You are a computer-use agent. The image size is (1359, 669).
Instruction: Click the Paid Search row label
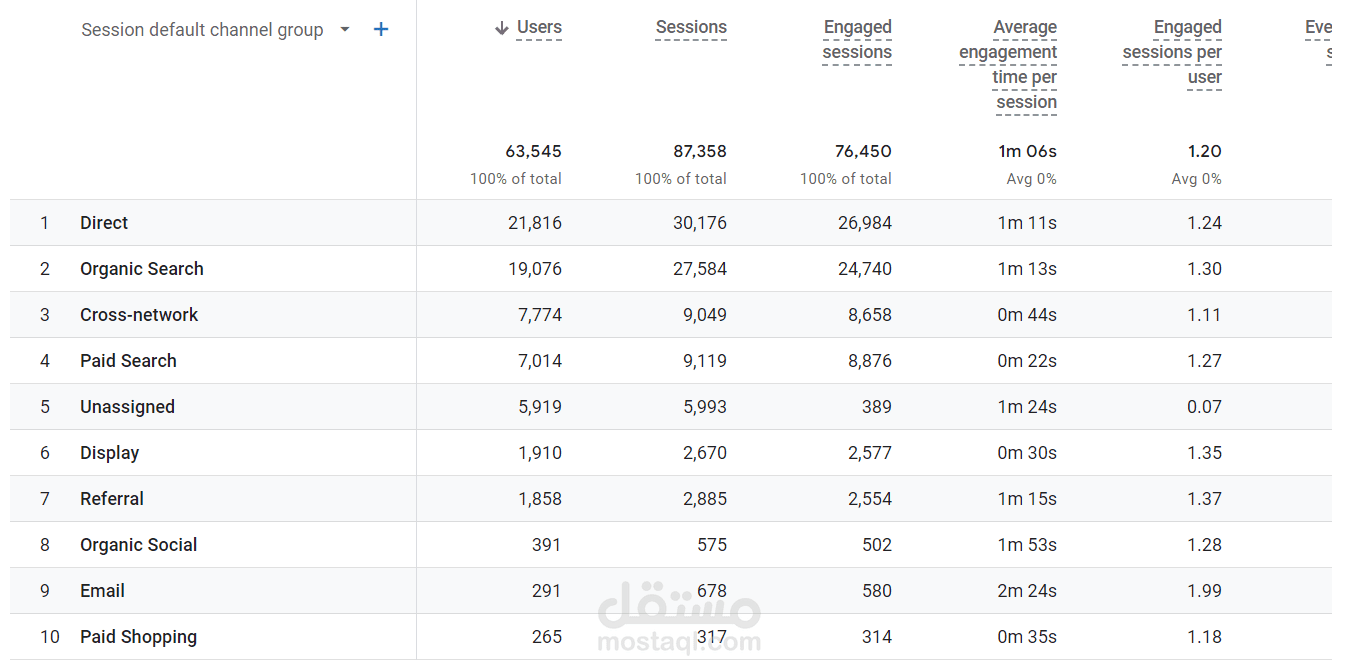pyautogui.click(x=128, y=361)
